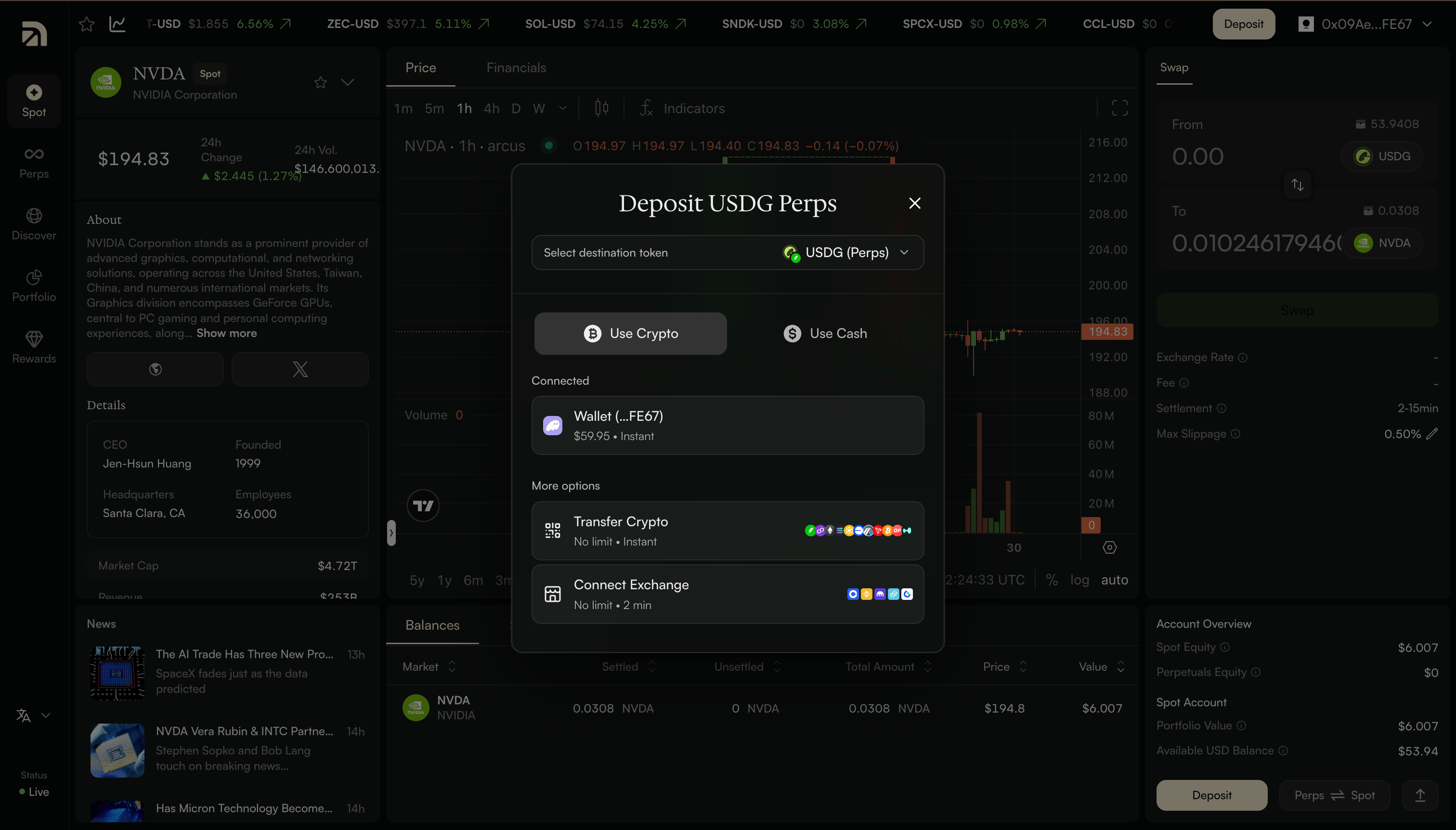Sort balances by Value column
1456x830 pixels.
[x=1102, y=666]
